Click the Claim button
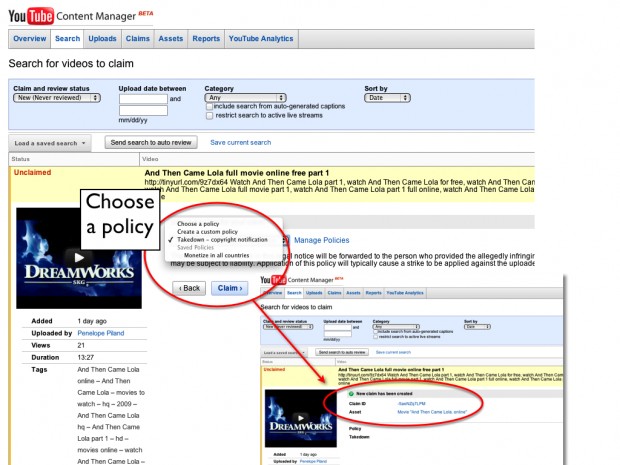The height and width of the screenshot is (465, 620). 230,288
